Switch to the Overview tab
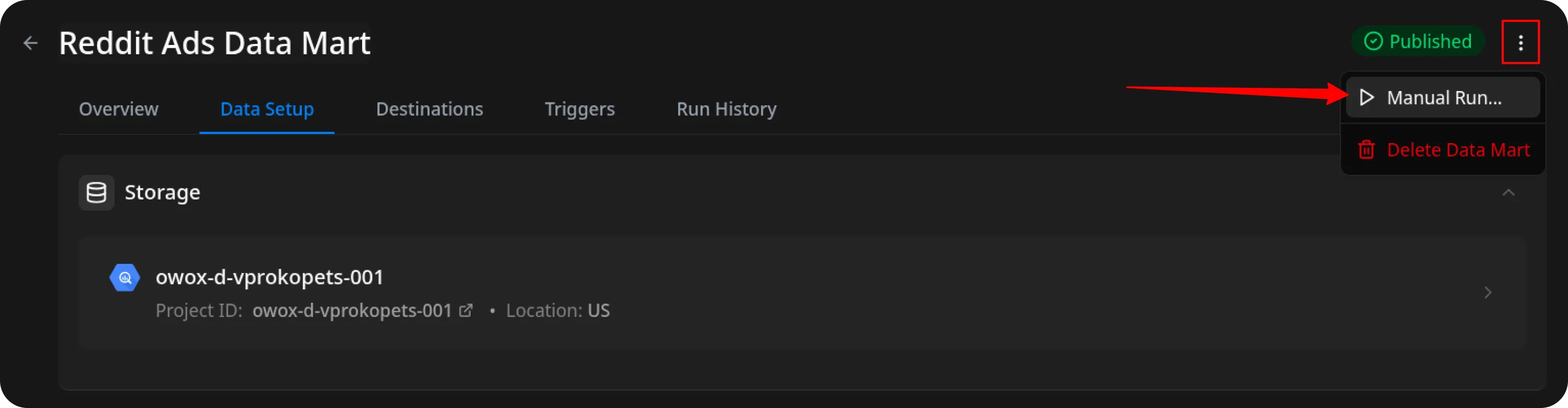This screenshot has height=408, width=1568. click(x=119, y=109)
